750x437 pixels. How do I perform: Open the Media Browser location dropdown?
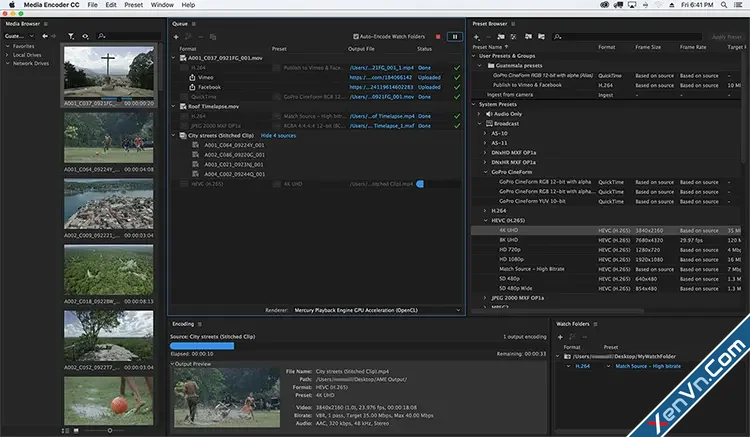point(19,36)
